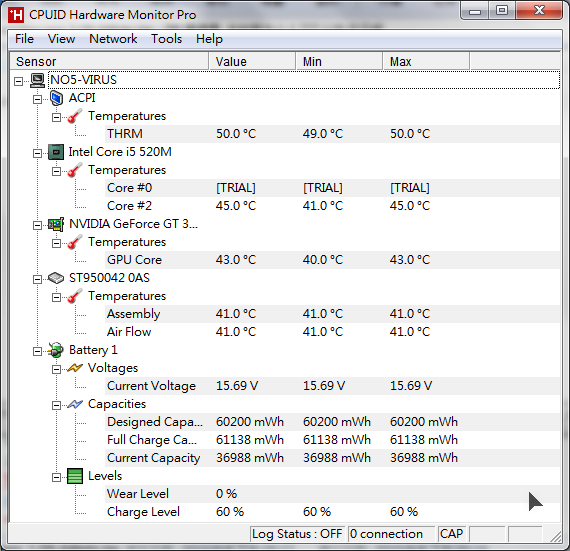Screen dimensions: 570x551
Task: Collapse the Levels group
Action: click(56, 477)
